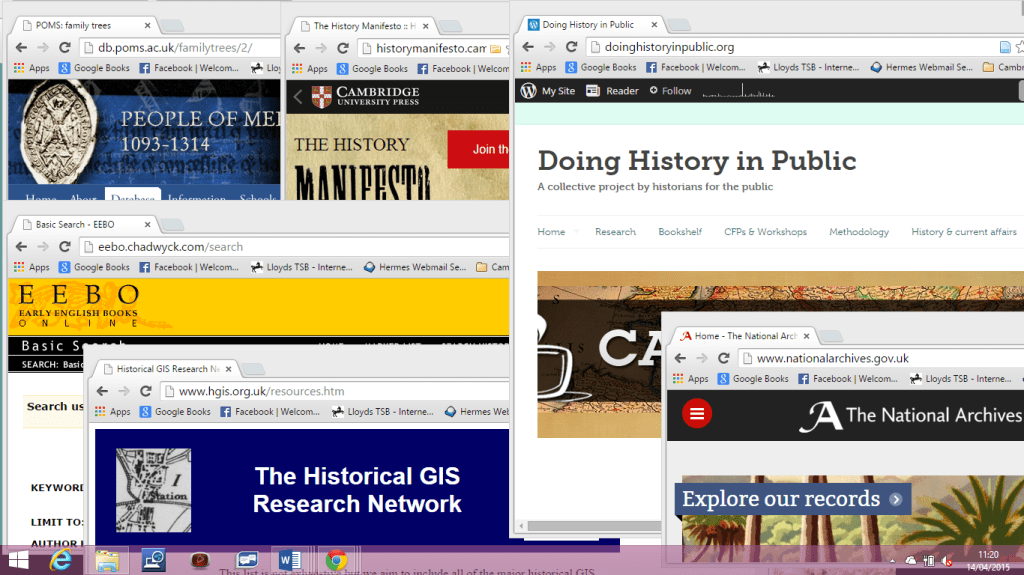
Task: Open CFPs & Workshops menu item
Action: pyautogui.click(x=765, y=232)
